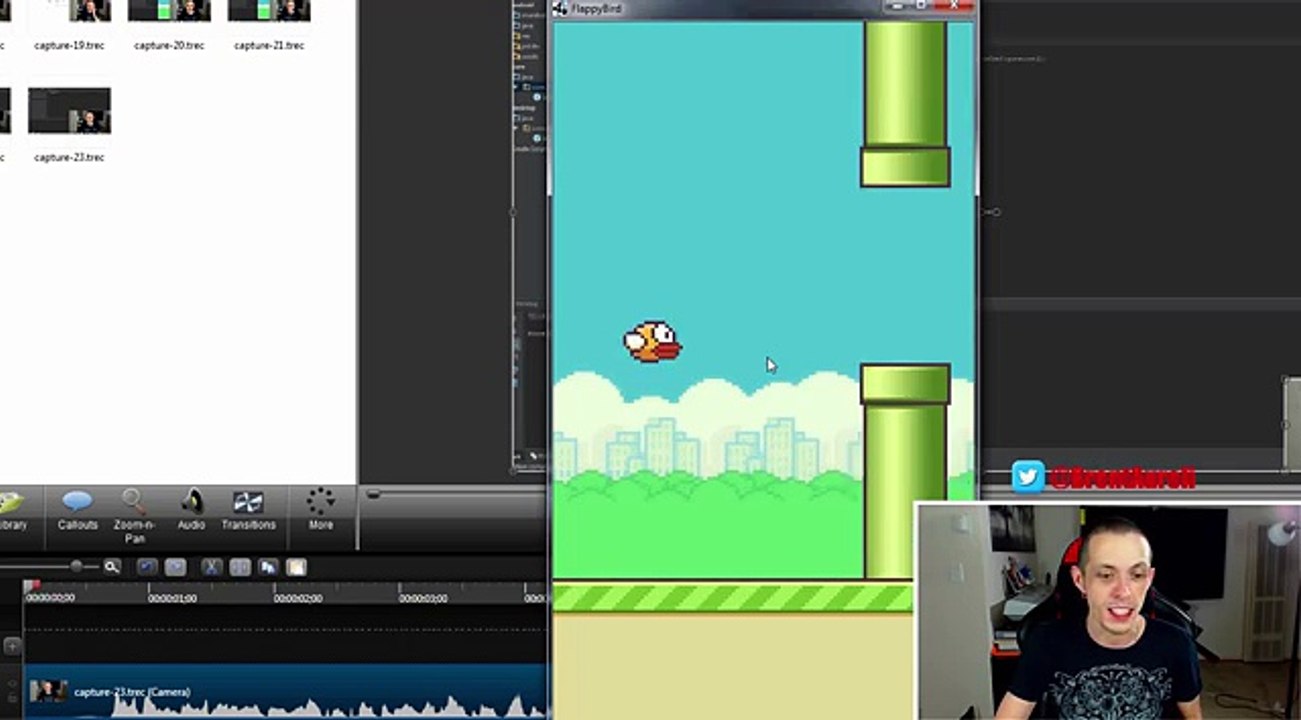The image size is (1301, 720).
Task: Click the timeline zoom magnifier icon
Action: click(112, 567)
